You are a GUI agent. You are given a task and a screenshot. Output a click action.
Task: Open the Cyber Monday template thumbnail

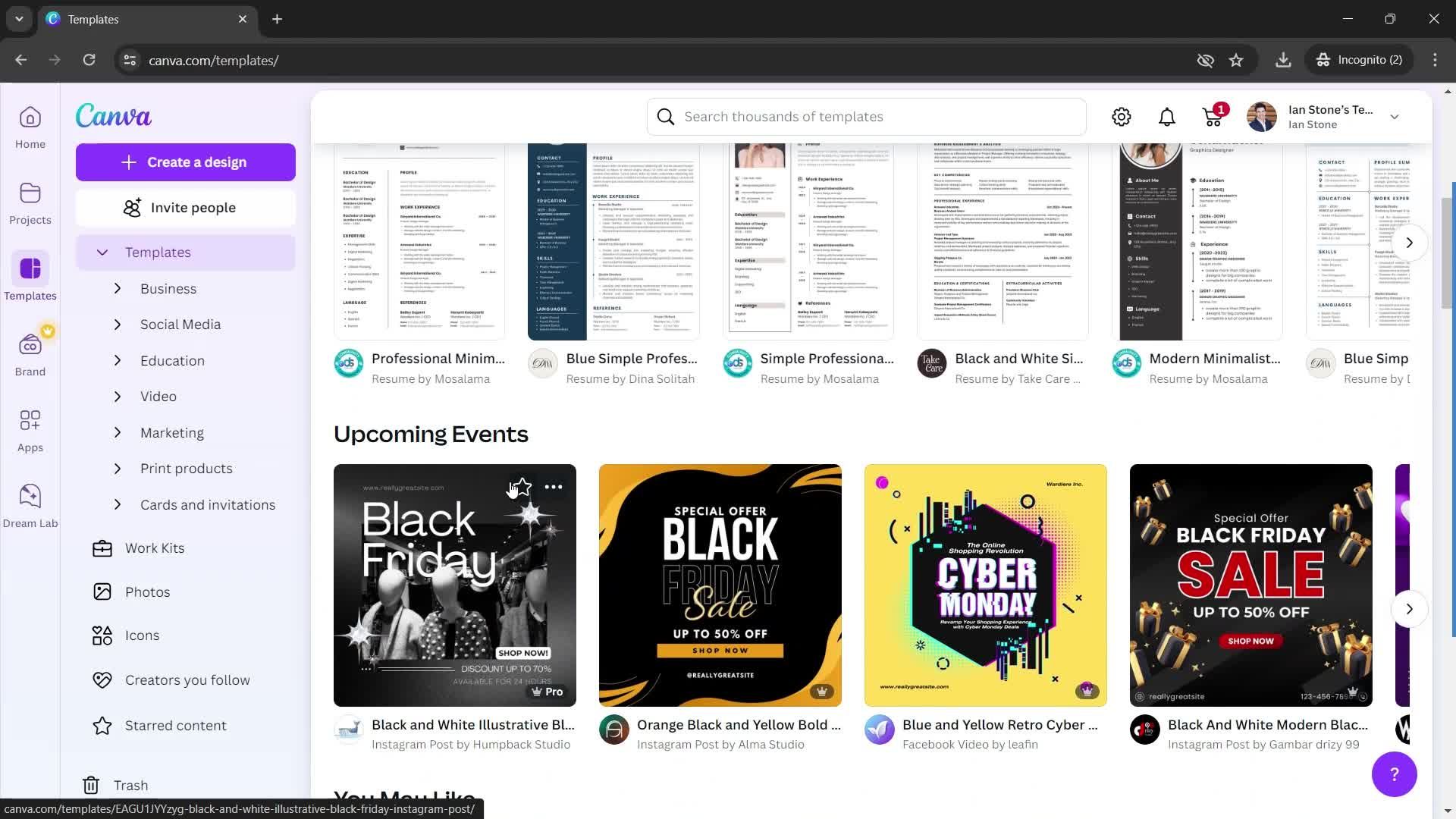986,585
